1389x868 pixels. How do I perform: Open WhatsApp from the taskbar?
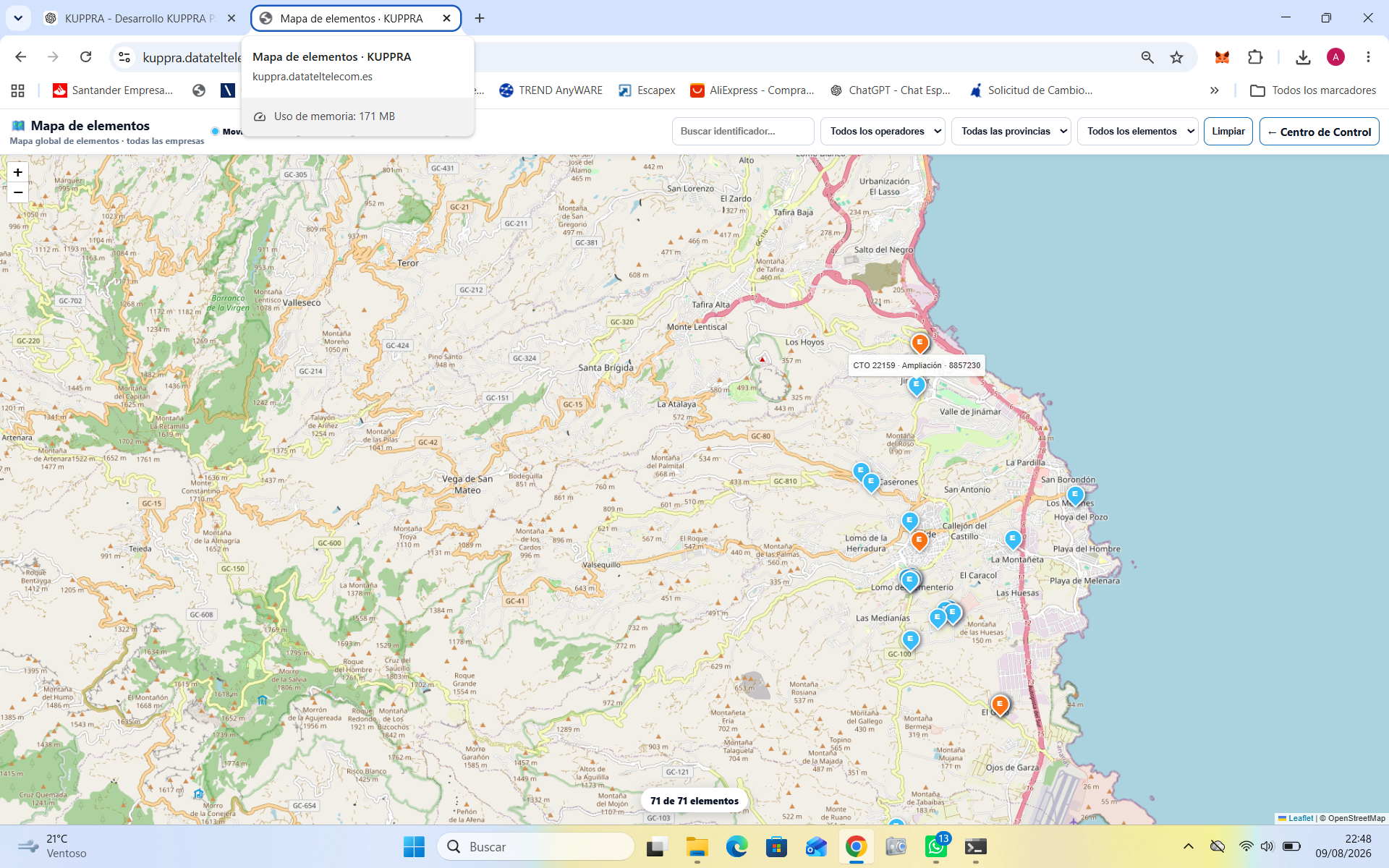click(x=936, y=846)
